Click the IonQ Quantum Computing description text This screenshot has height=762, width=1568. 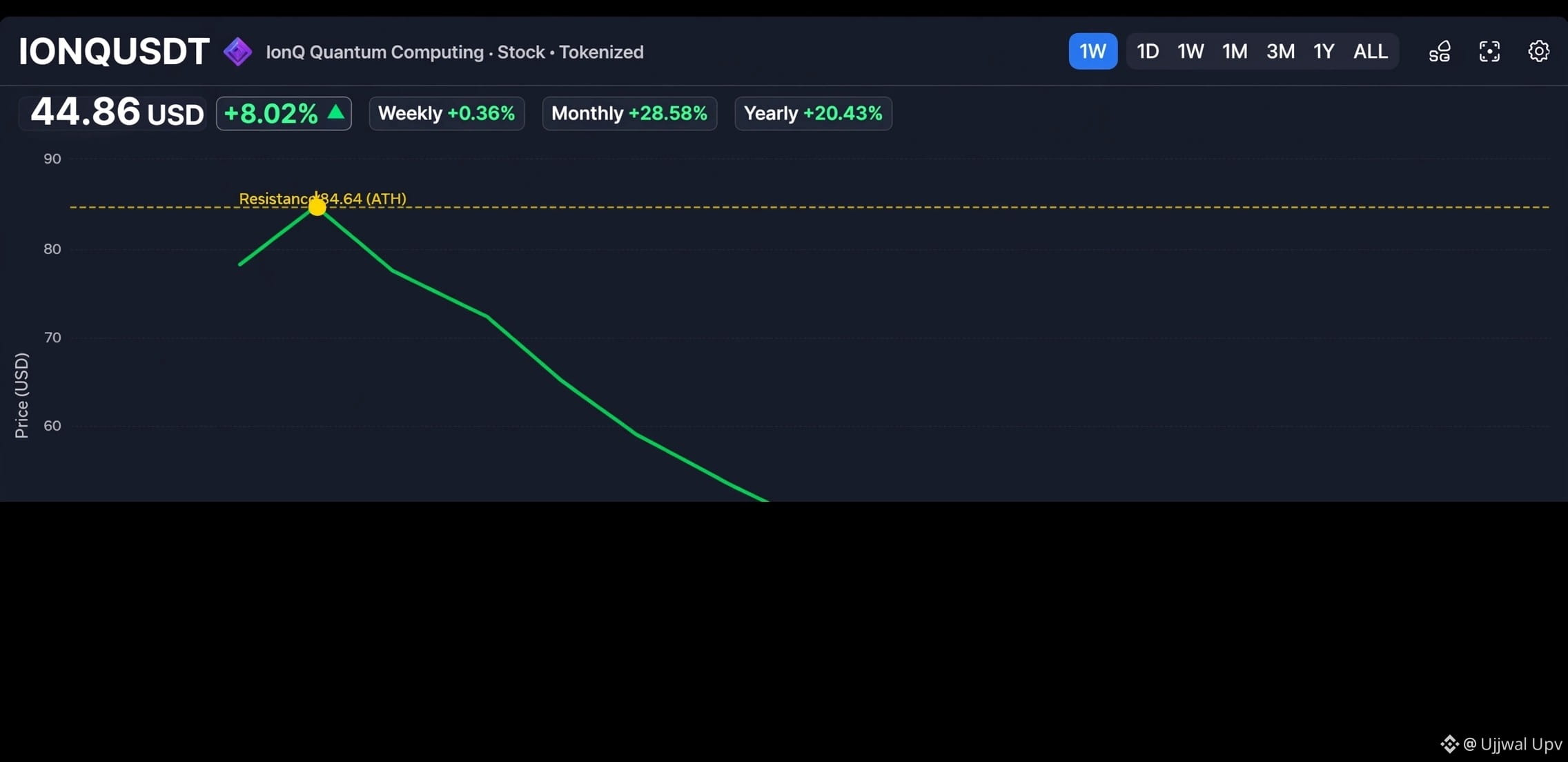click(x=455, y=52)
